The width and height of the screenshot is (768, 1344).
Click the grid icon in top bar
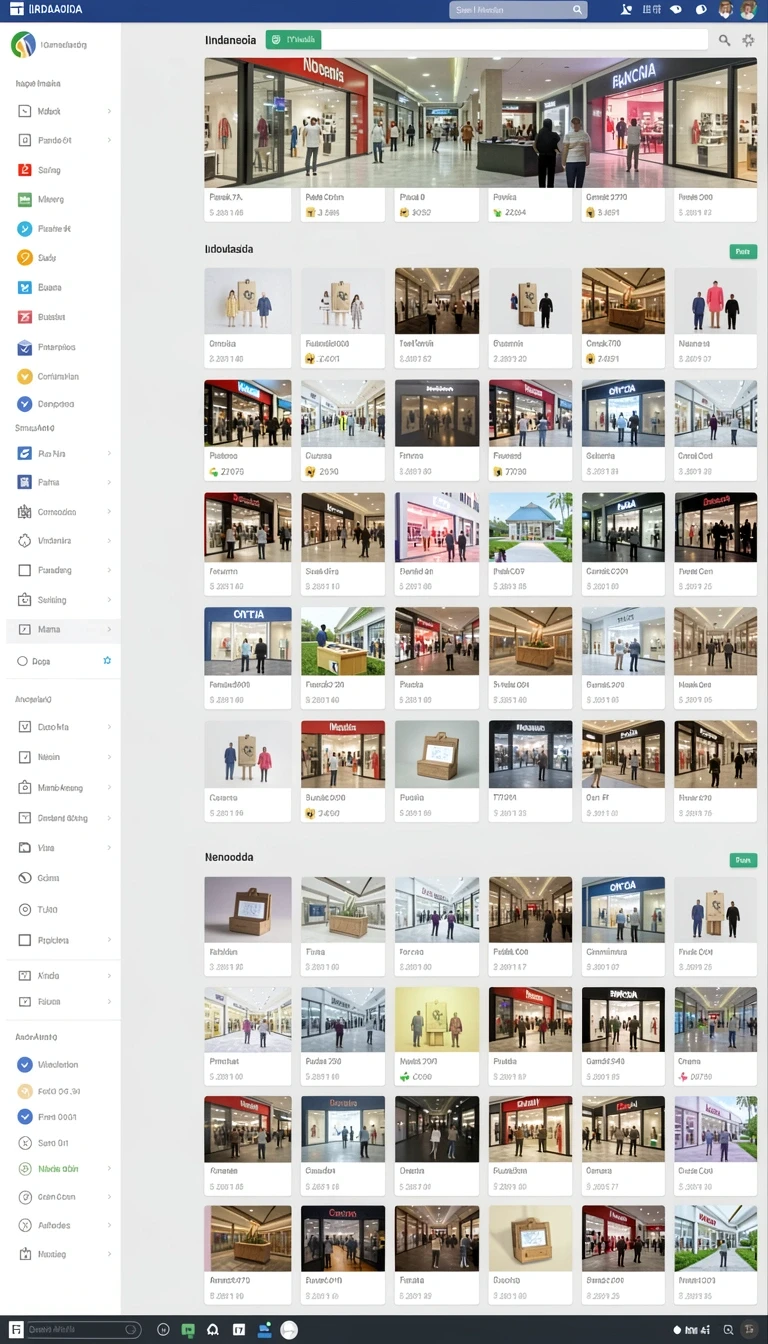pos(651,10)
